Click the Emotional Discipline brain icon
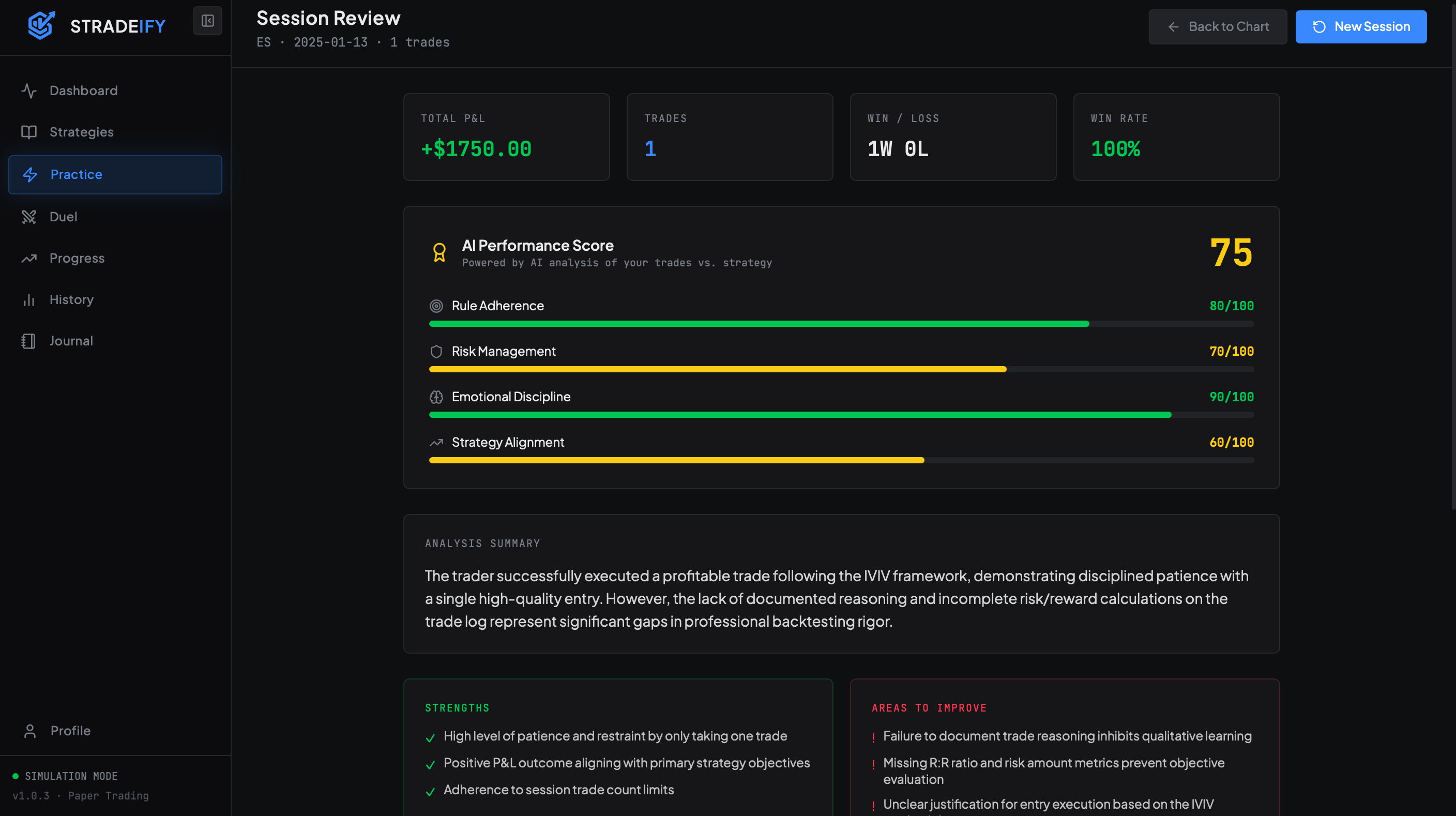This screenshot has width=1456, height=816. [x=436, y=397]
